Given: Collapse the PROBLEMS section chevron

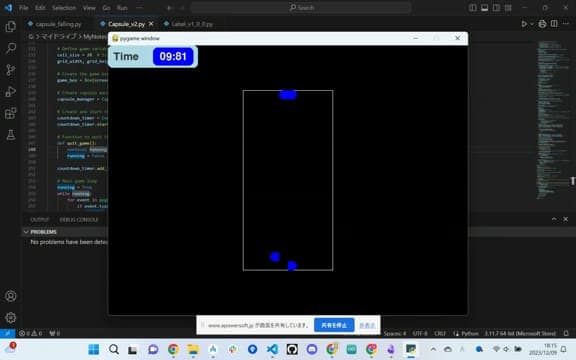Looking at the screenshot, I should 26,232.
